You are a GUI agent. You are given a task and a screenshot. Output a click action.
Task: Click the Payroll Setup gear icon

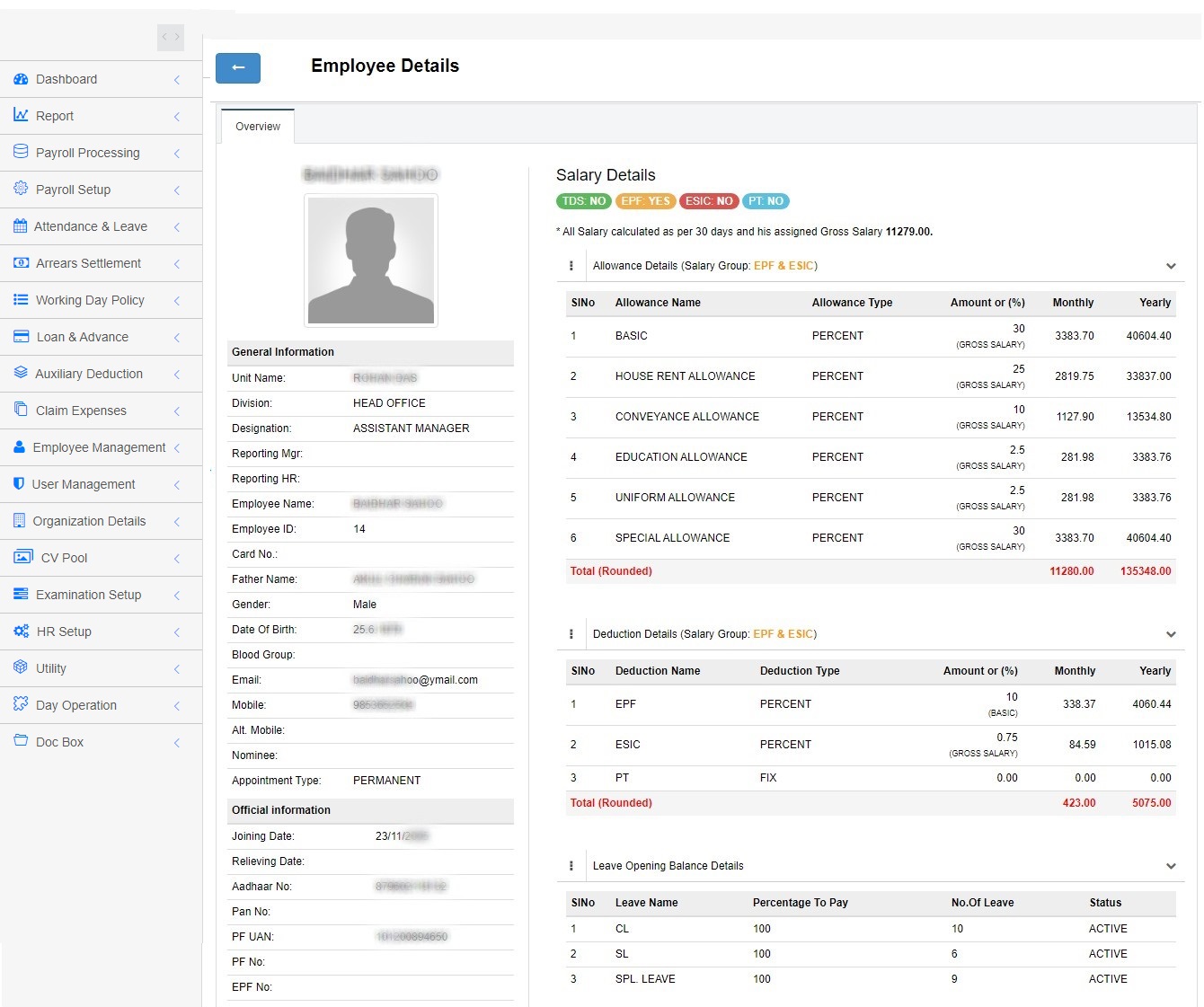[21, 189]
